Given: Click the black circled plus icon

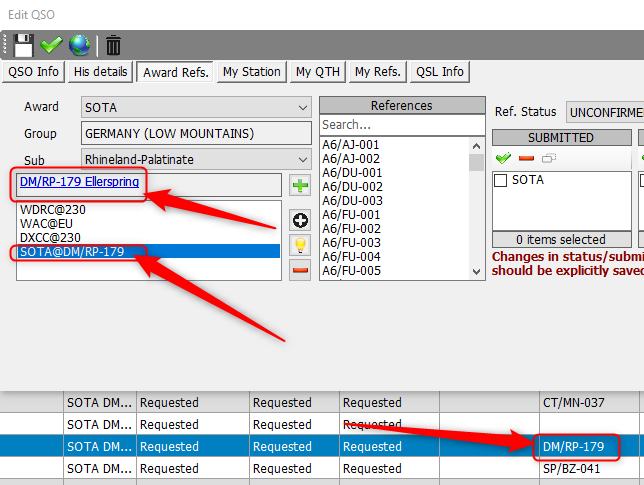Looking at the screenshot, I should [300, 221].
